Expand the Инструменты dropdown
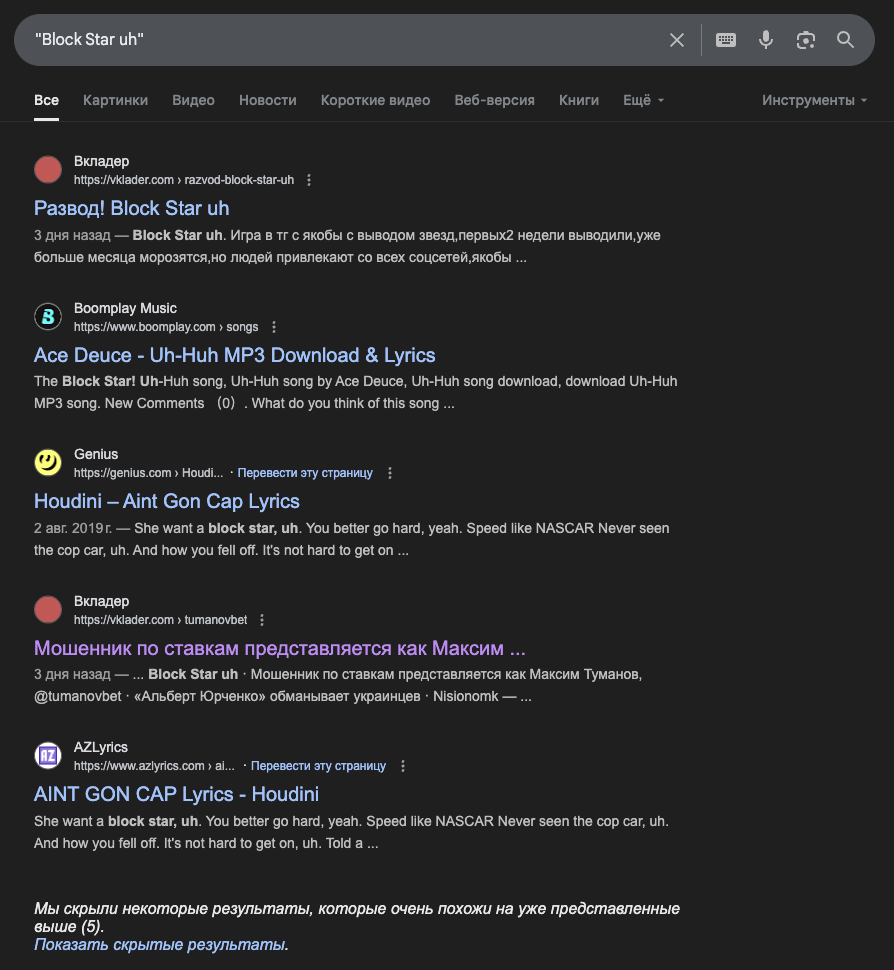 (x=814, y=100)
